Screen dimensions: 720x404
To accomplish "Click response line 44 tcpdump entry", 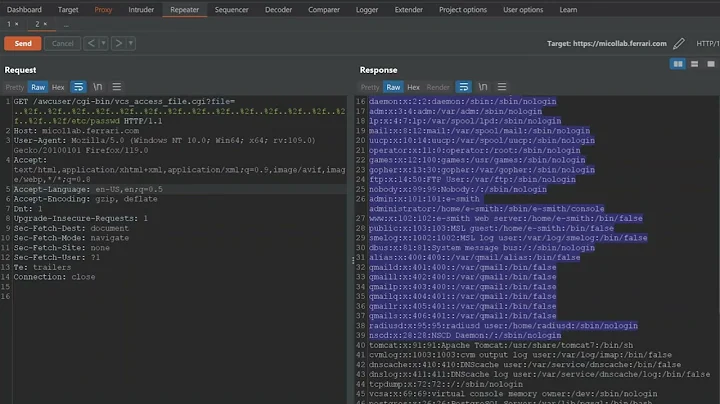I will (445, 384).
